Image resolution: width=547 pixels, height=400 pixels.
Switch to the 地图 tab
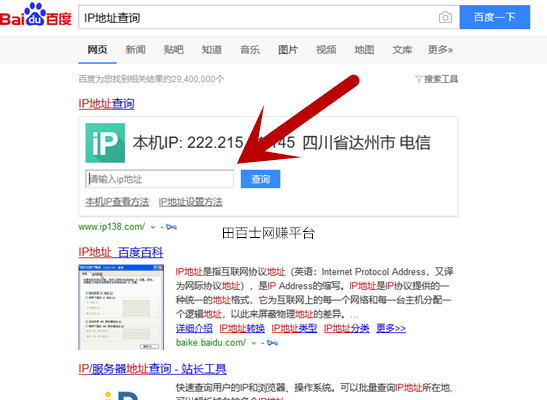click(x=364, y=50)
